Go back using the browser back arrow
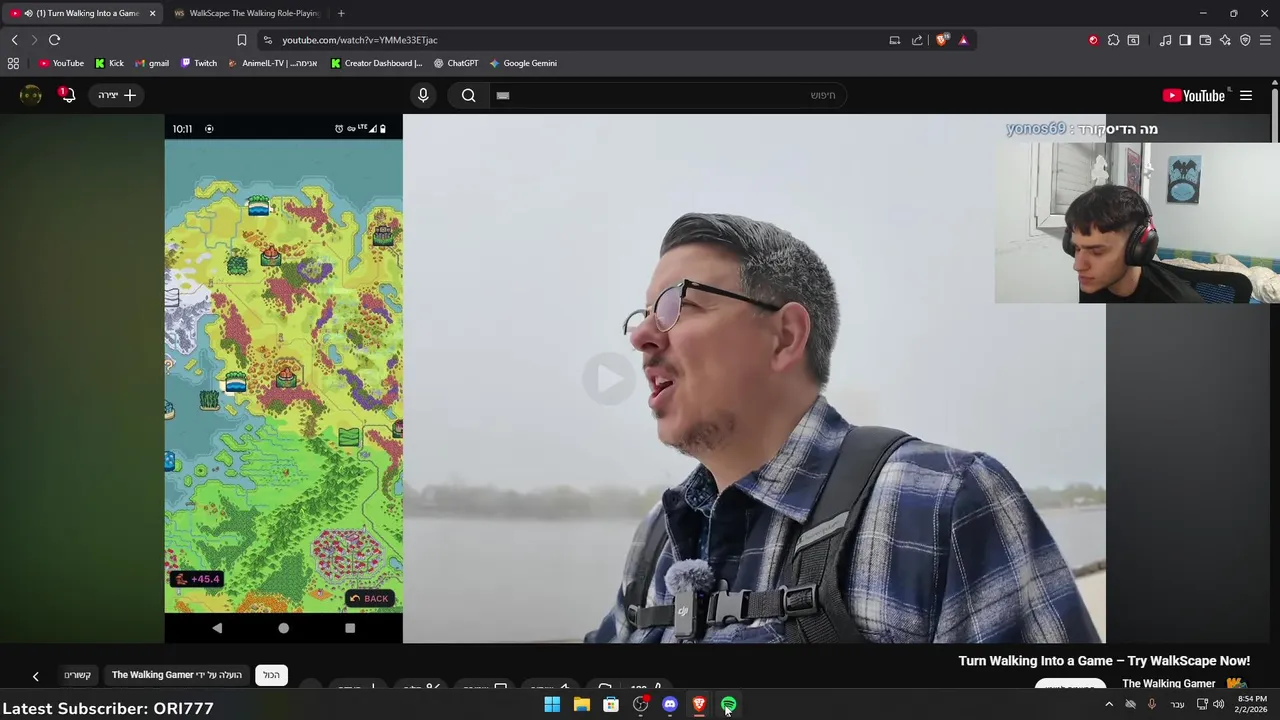This screenshot has height=720, width=1280. [14, 40]
